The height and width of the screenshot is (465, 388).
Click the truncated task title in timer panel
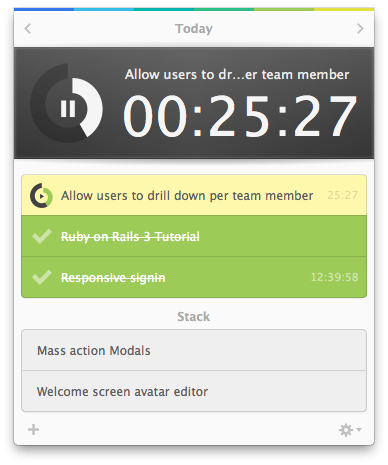[237, 74]
